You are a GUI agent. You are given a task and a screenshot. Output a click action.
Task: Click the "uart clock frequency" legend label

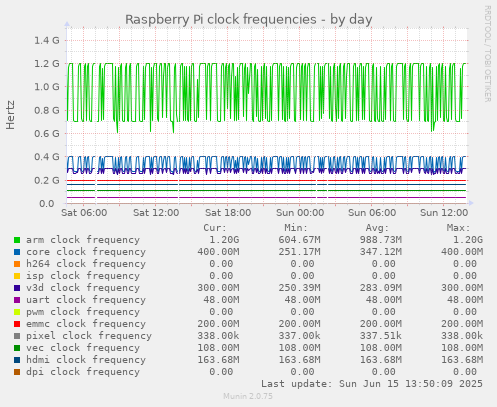coord(86,300)
